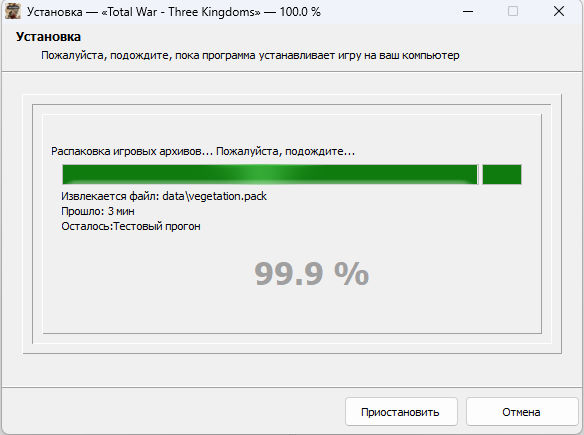Click the Установка heading at the top

coord(48,37)
